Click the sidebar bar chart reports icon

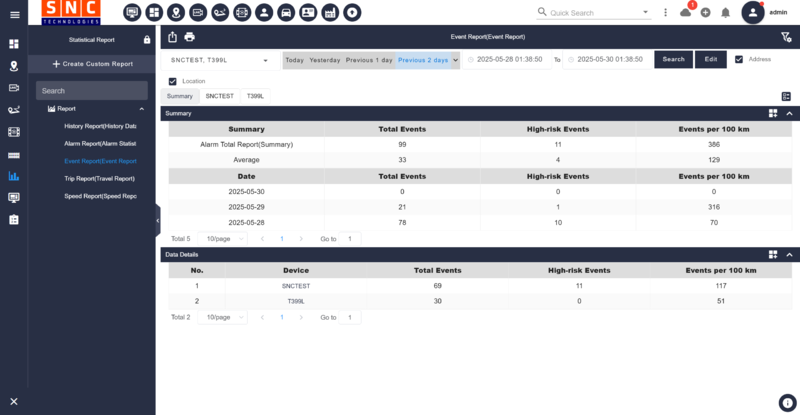pyautogui.click(x=14, y=176)
